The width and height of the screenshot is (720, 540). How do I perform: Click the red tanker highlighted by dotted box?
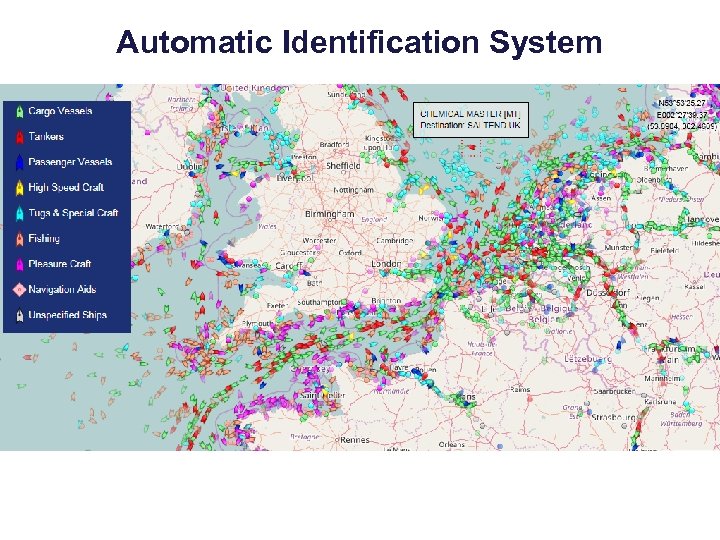pyautogui.click(x=470, y=147)
